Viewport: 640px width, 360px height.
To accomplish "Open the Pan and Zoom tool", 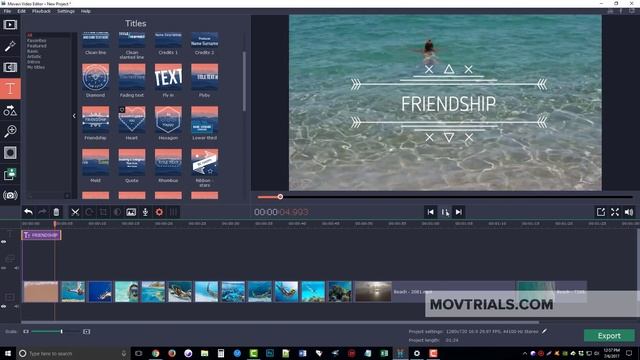I will [10, 131].
